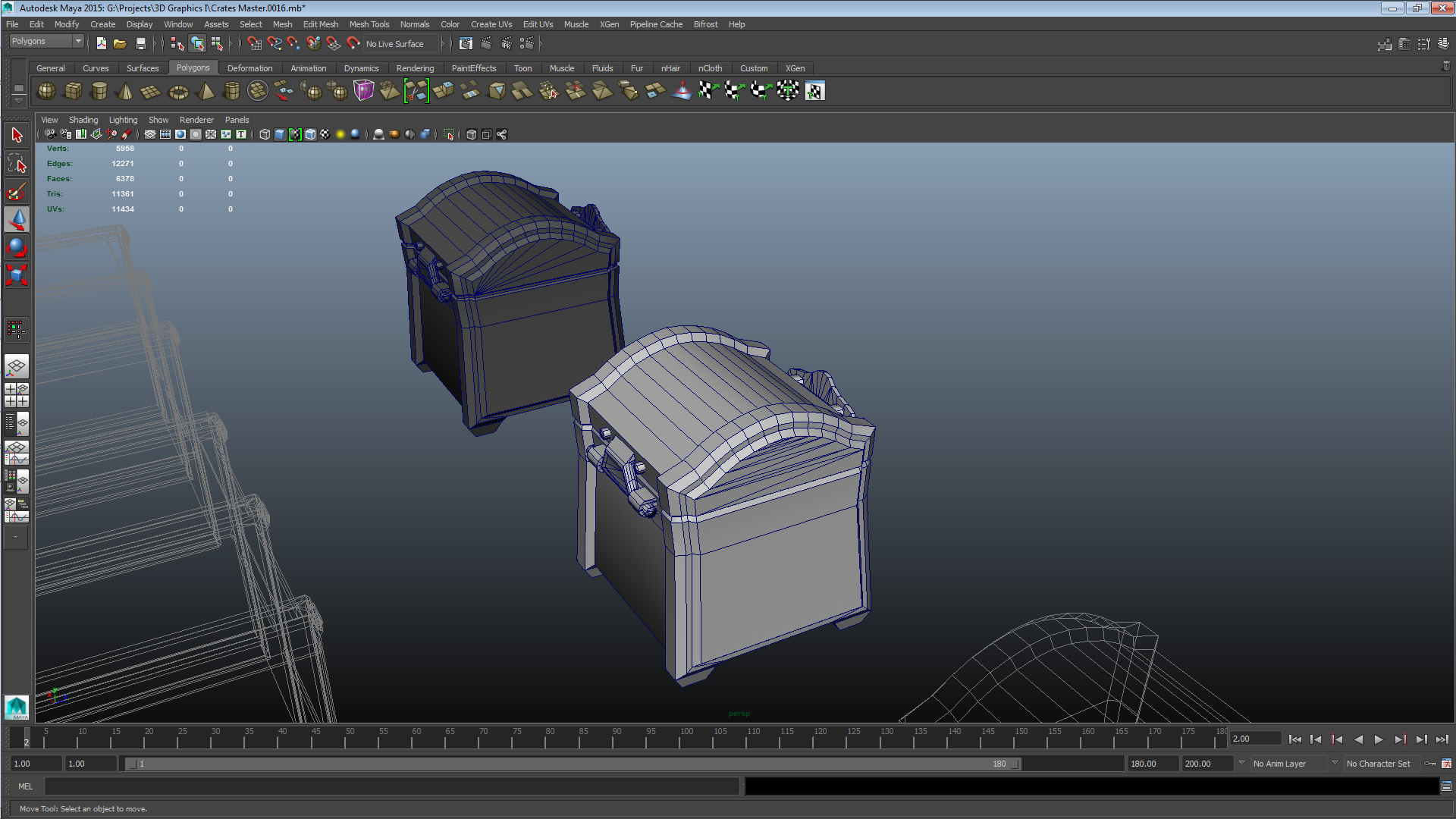Image resolution: width=1456 pixels, height=819 pixels.
Task: Open scene folder icon in status line
Action: pos(120,44)
